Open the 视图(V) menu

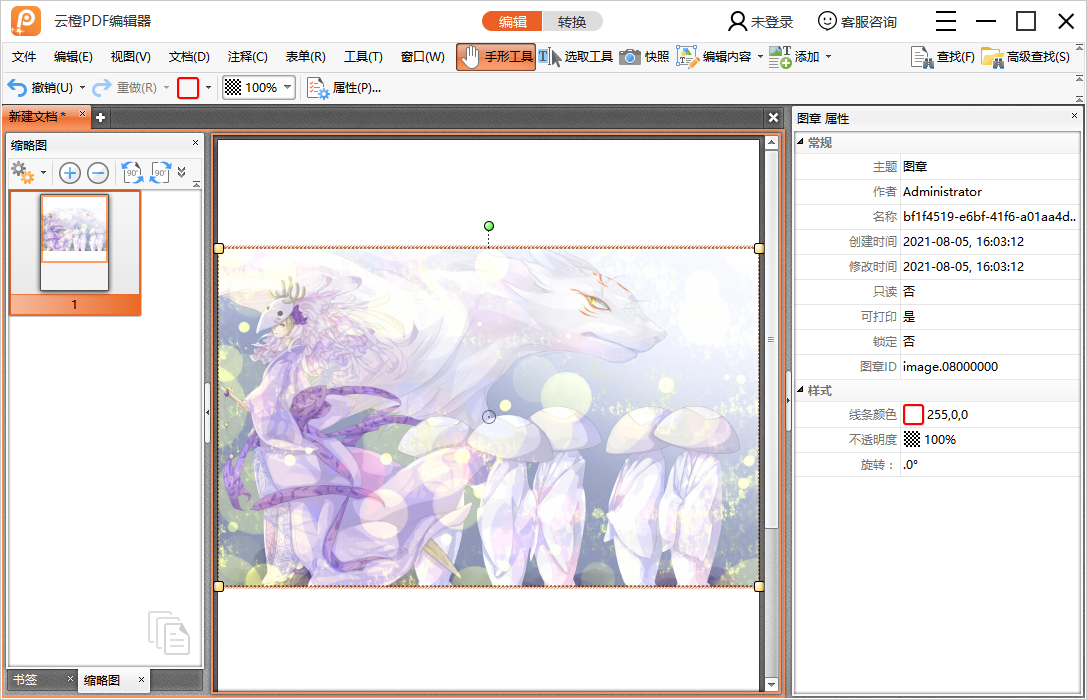coord(130,57)
